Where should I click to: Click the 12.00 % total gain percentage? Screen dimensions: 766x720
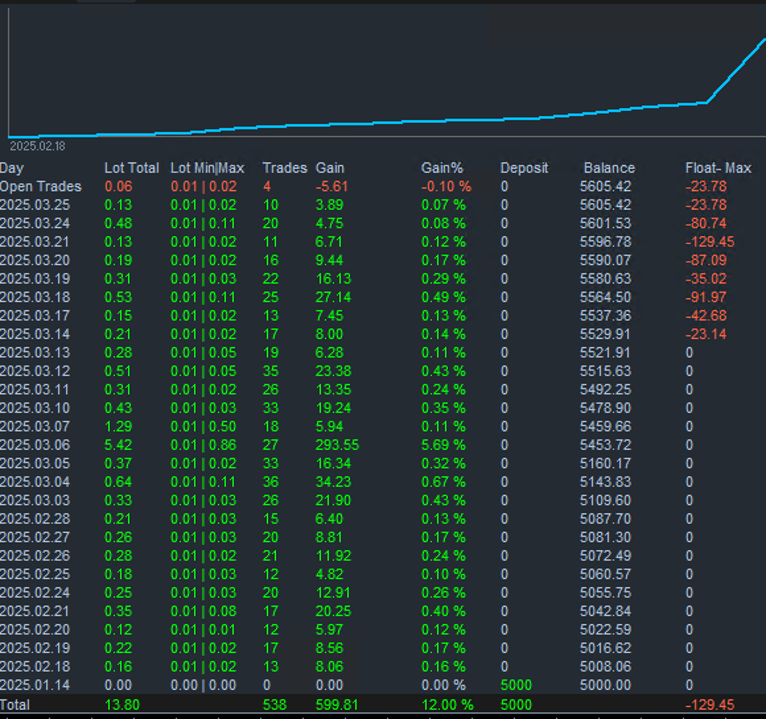tap(446, 705)
